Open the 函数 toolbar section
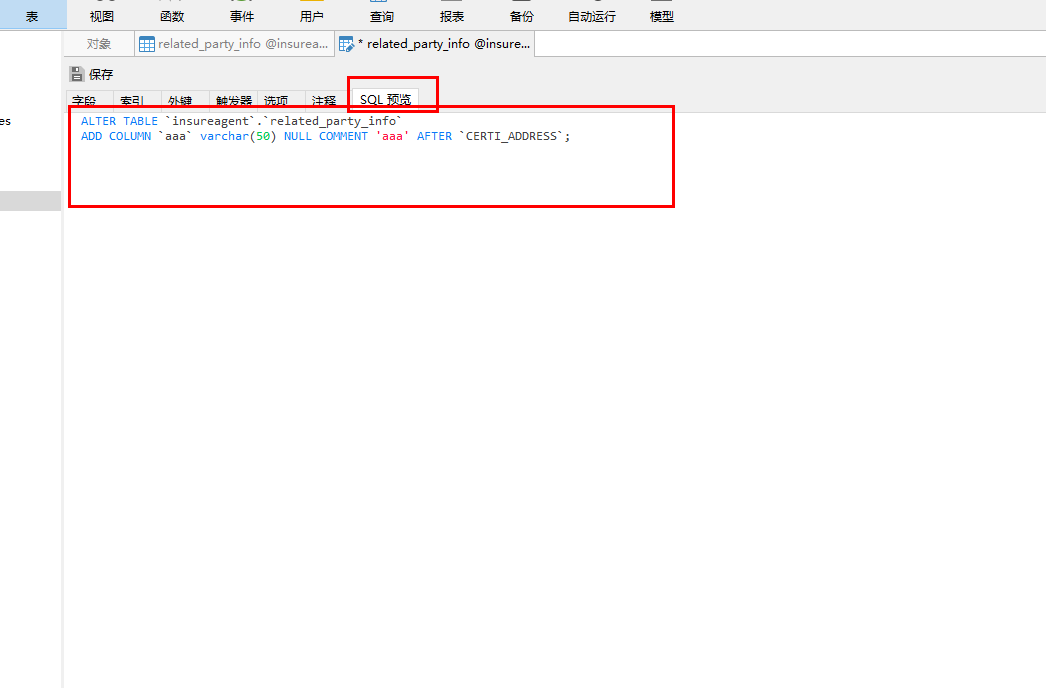 pyautogui.click(x=172, y=16)
